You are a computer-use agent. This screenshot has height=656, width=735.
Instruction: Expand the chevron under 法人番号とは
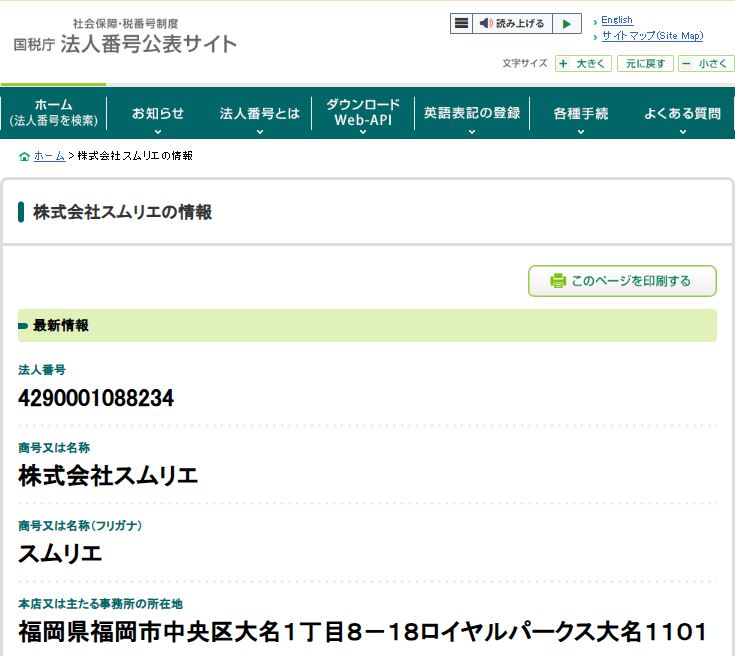[x=260, y=132]
